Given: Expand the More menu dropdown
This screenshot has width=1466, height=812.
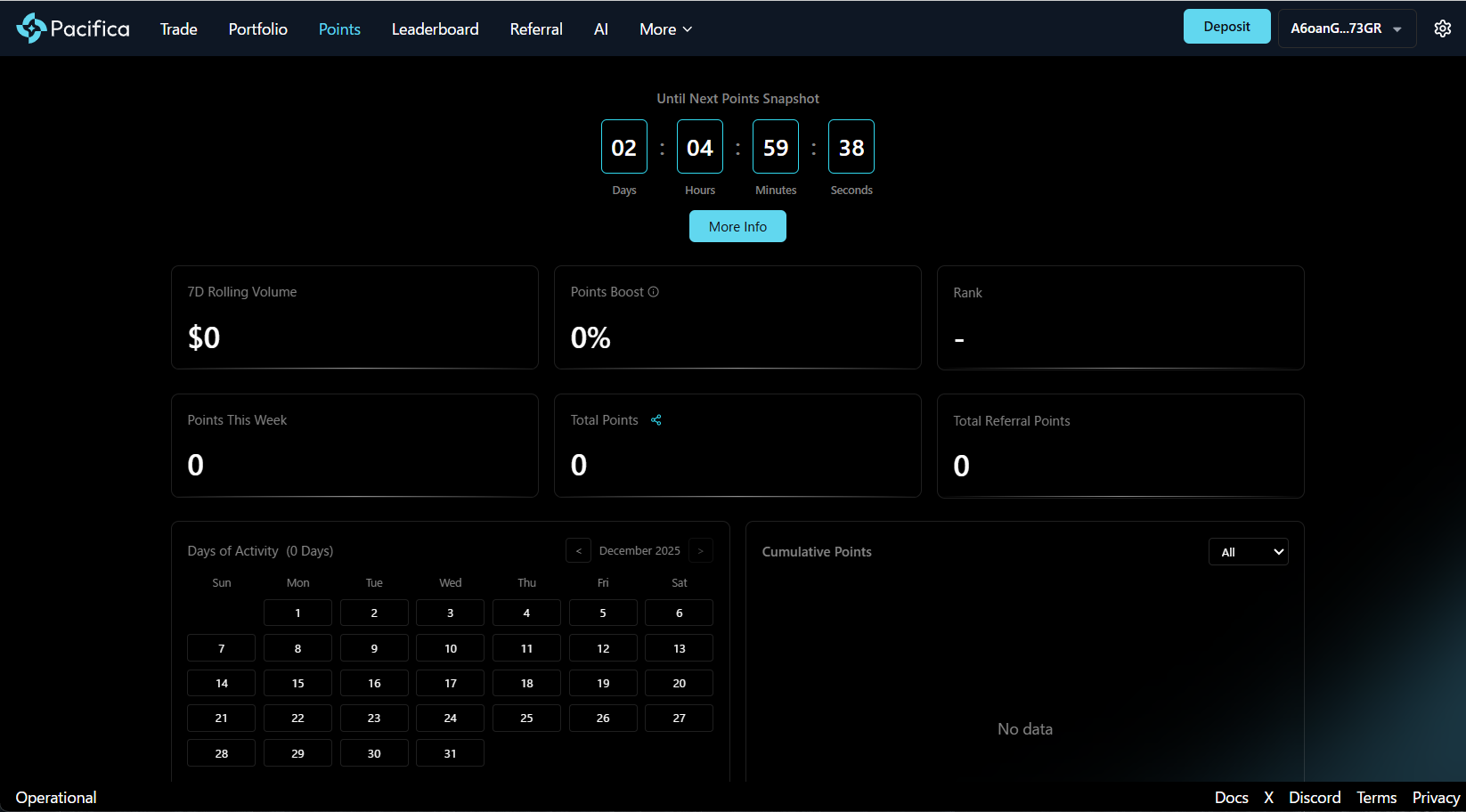Looking at the screenshot, I should 665,29.
